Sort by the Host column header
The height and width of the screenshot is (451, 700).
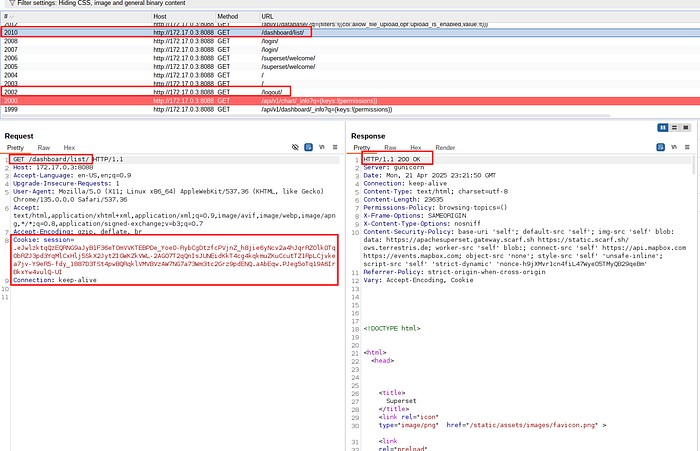pyautogui.click(x=184, y=17)
